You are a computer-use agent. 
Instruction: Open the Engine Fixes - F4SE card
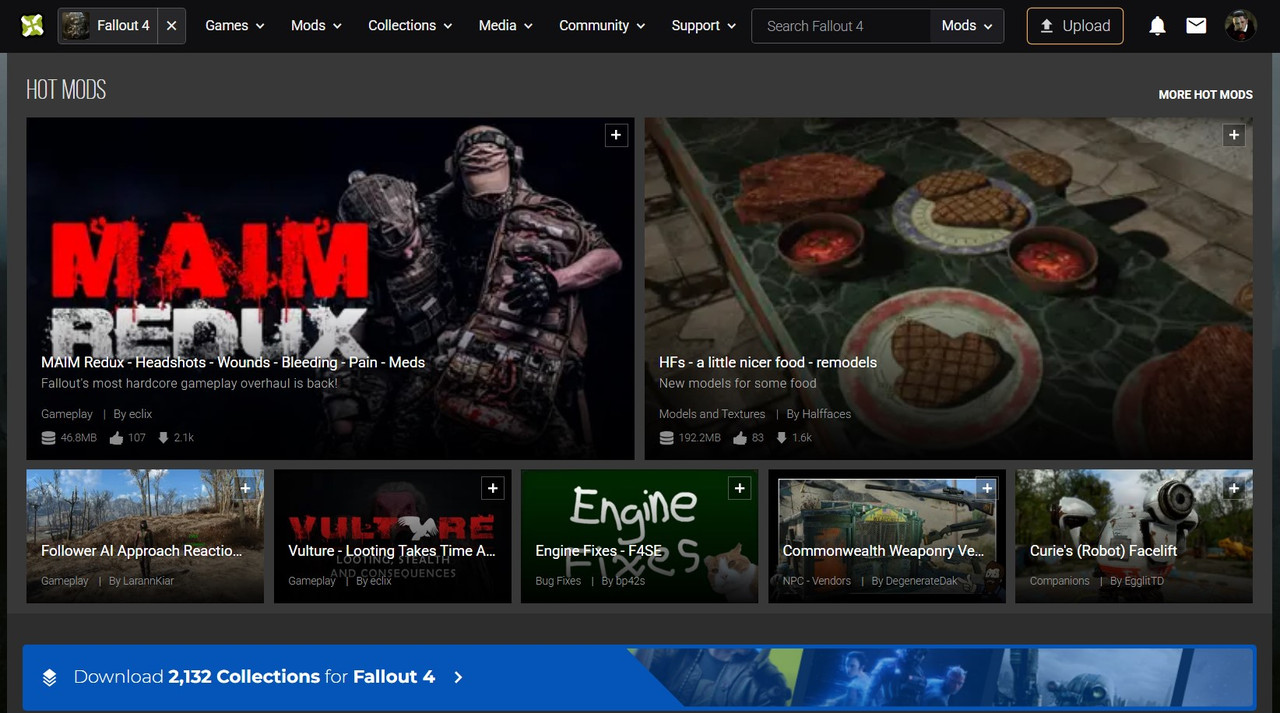pyautogui.click(x=639, y=536)
